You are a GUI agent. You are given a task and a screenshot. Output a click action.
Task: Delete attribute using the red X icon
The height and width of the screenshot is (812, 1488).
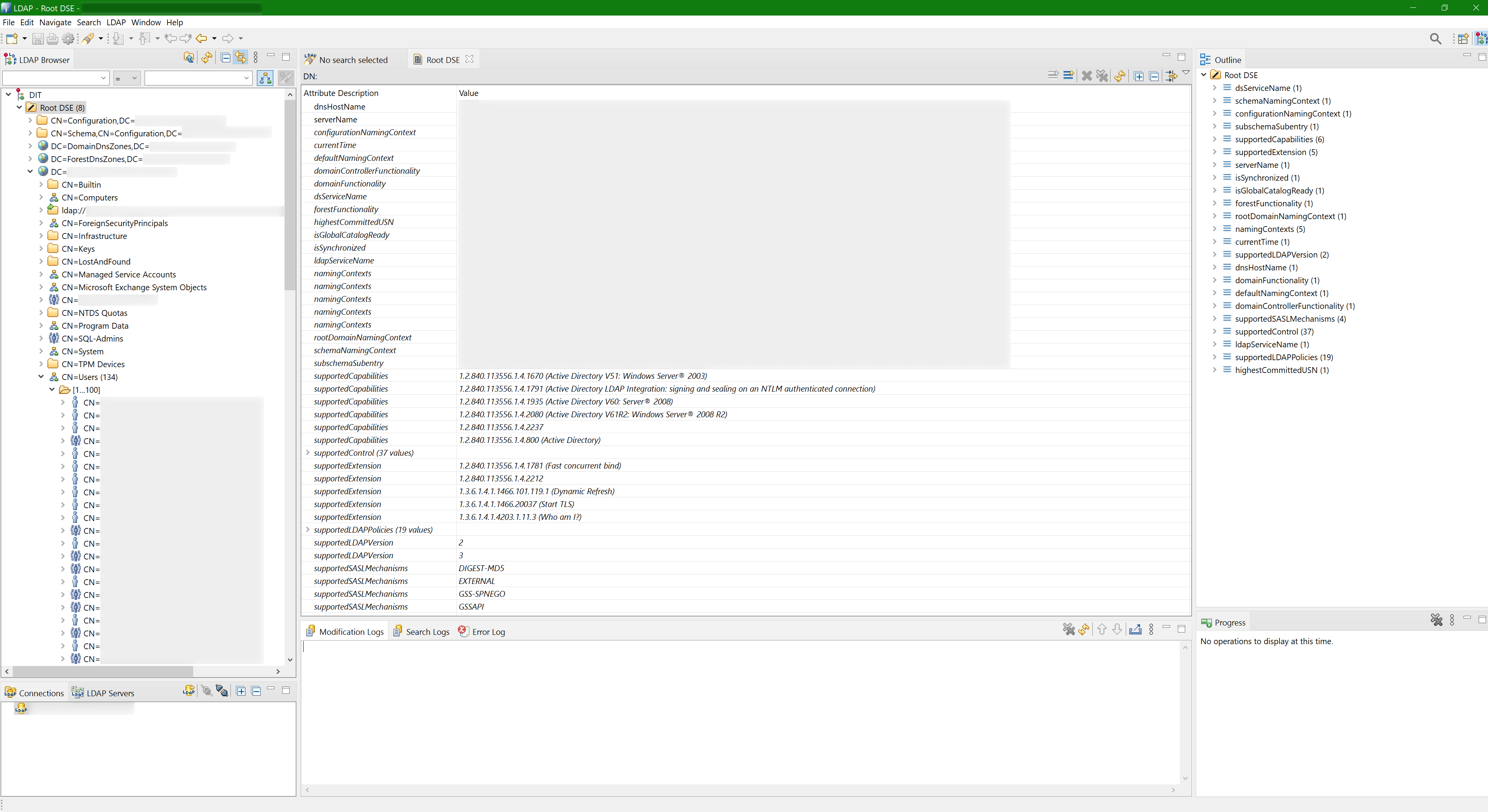click(x=1087, y=76)
